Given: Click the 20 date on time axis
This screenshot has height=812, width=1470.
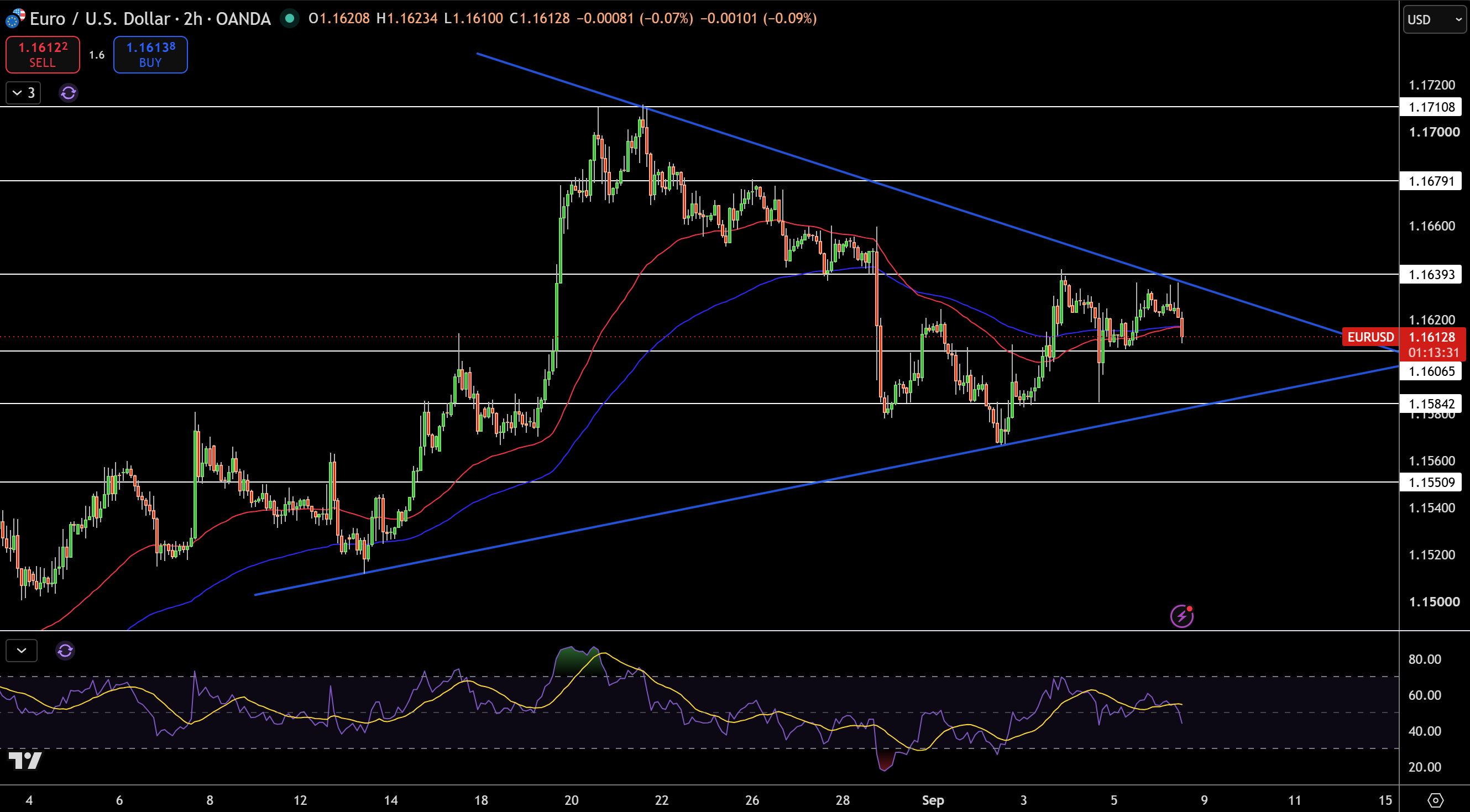Looking at the screenshot, I should [x=571, y=800].
